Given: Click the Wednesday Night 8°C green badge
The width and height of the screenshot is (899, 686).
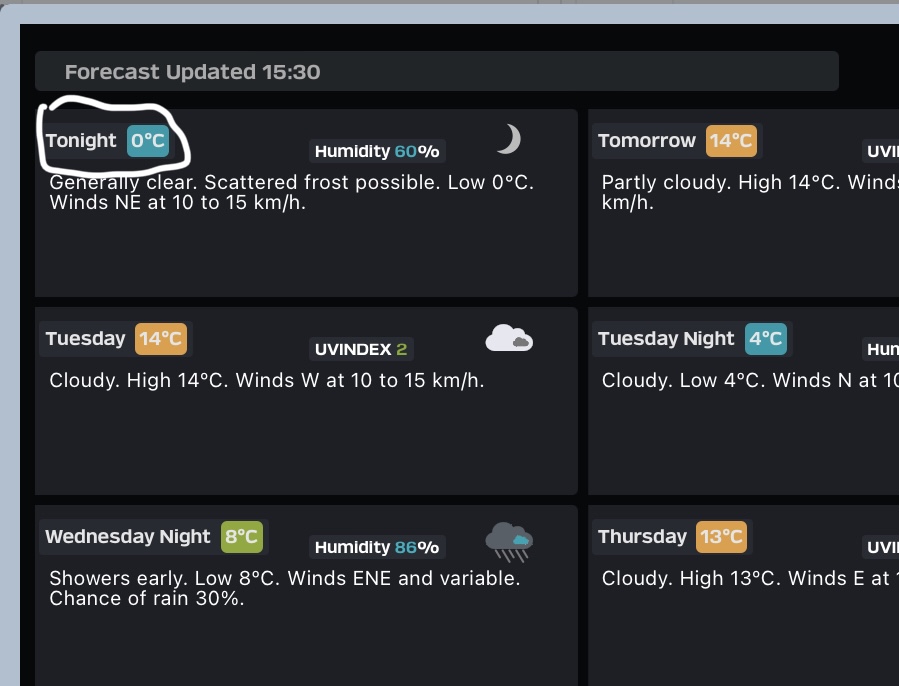Looking at the screenshot, I should (242, 536).
